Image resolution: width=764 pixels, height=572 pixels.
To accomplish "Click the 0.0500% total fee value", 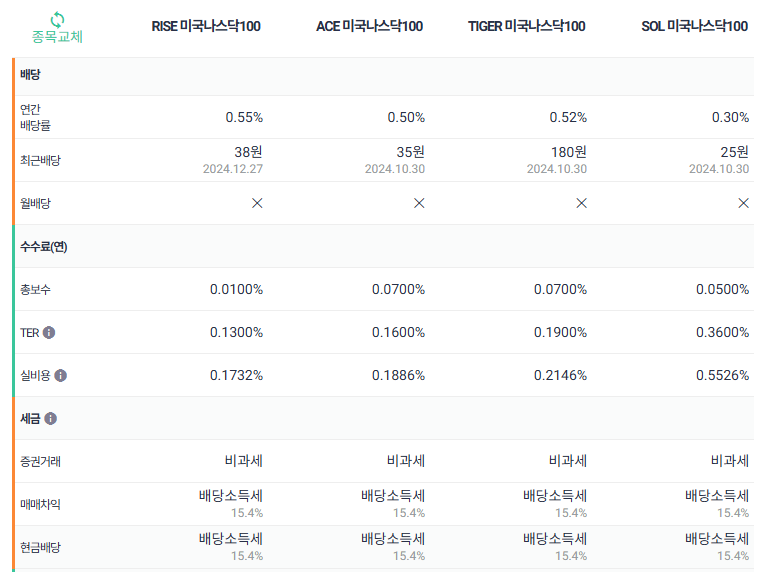I will tap(723, 289).
